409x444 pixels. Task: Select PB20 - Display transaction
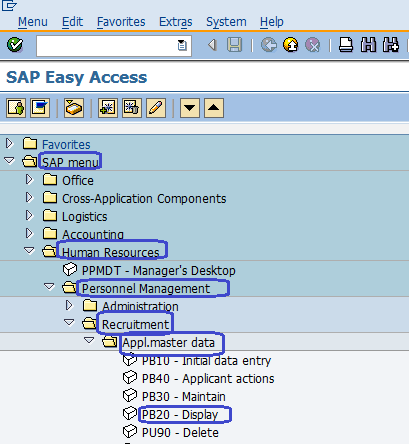pos(180,415)
